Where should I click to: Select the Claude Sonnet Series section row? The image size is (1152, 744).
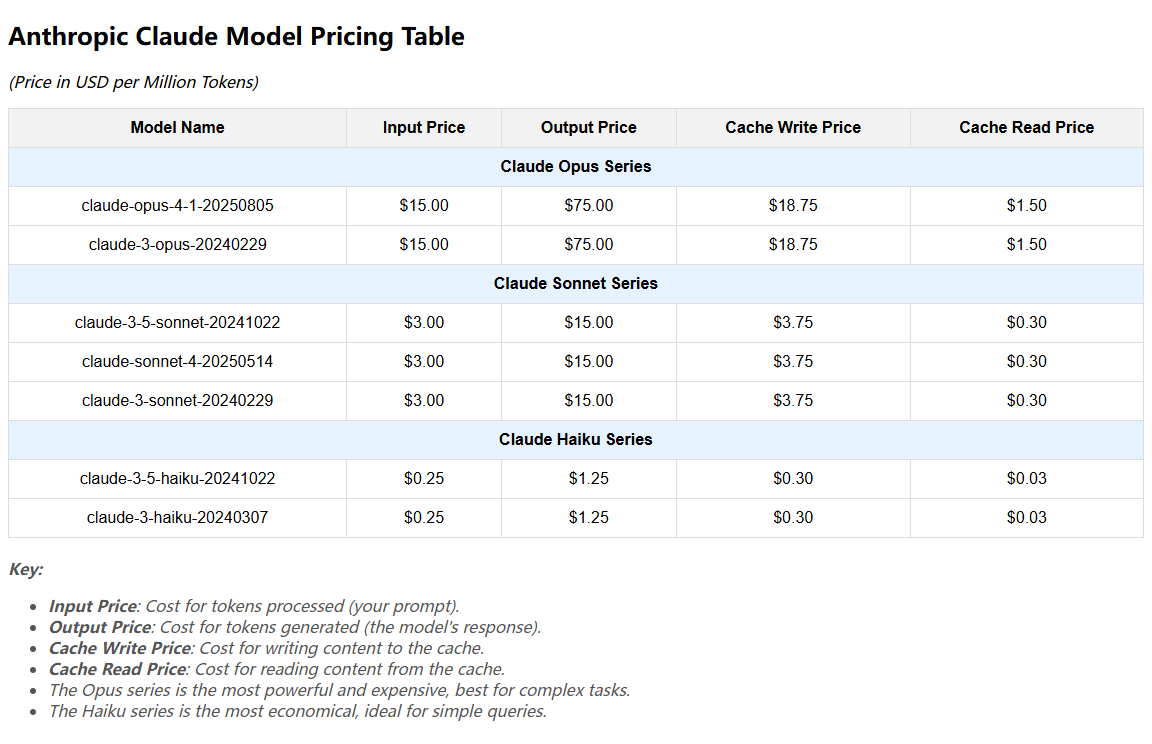coord(576,283)
